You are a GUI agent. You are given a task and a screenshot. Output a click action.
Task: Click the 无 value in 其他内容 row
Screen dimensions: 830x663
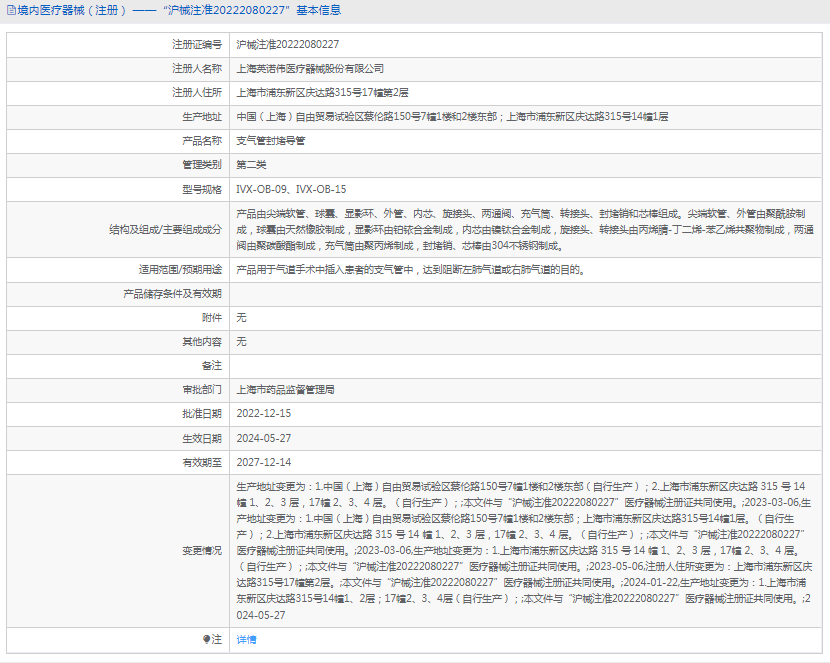click(x=241, y=342)
